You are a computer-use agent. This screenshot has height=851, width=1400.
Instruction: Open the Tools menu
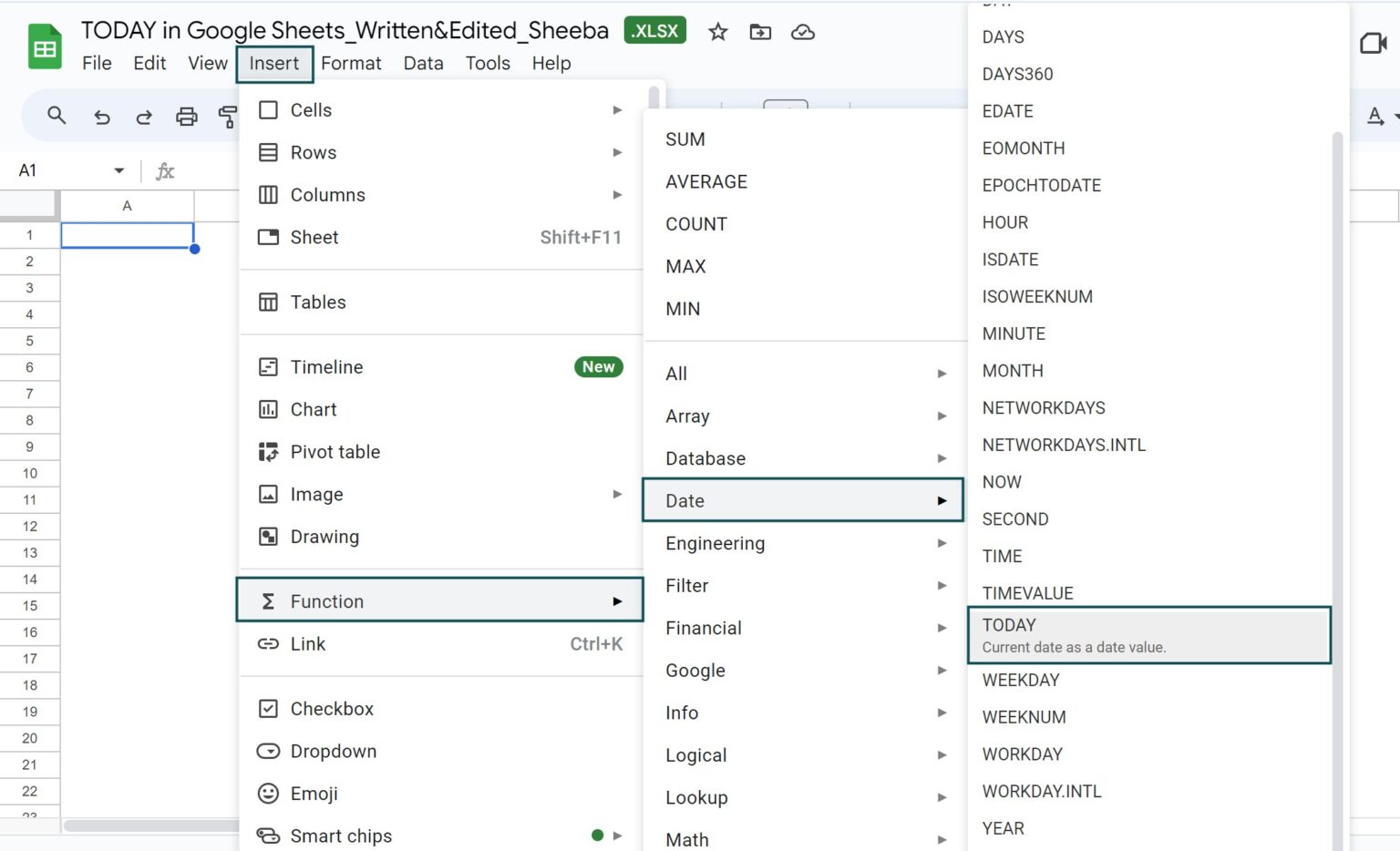pyautogui.click(x=488, y=63)
